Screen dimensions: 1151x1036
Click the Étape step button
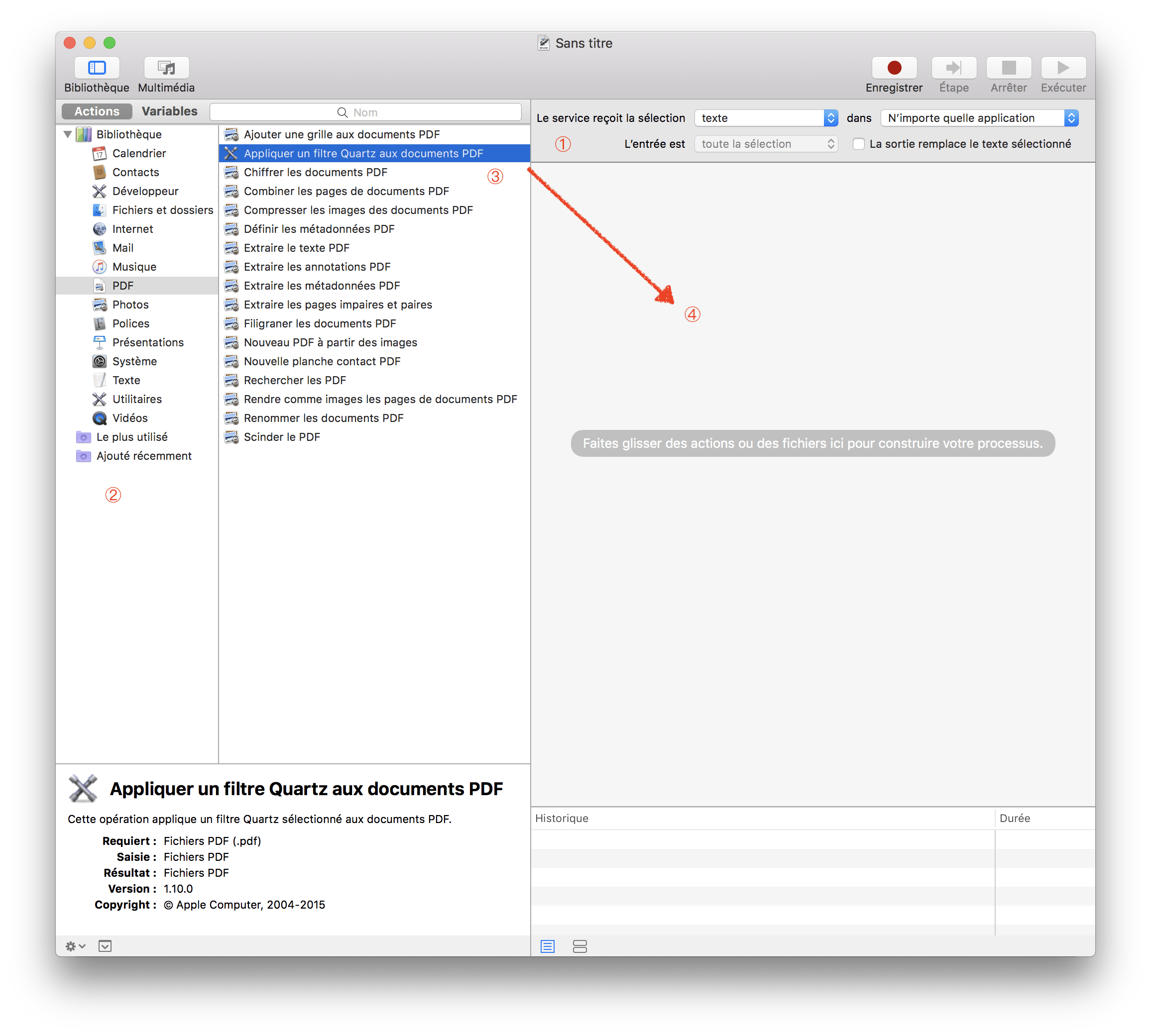click(953, 68)
